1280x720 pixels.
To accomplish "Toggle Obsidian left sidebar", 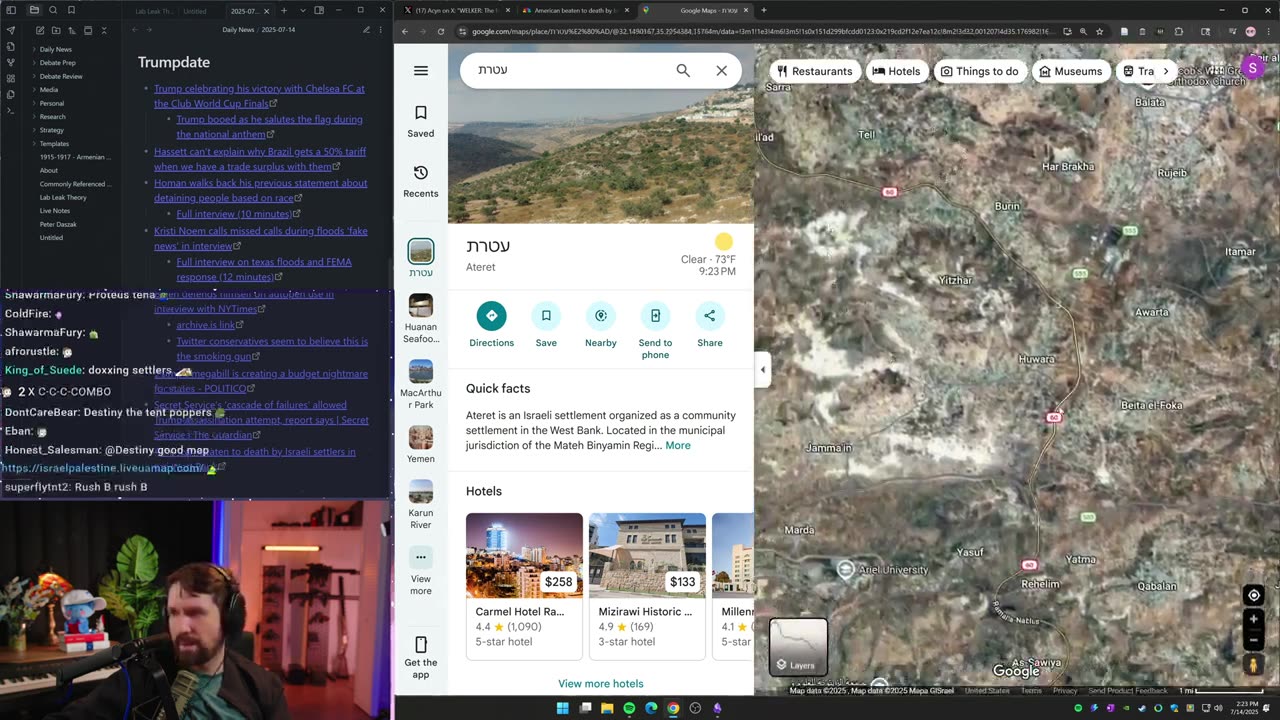I will point(11,10).
